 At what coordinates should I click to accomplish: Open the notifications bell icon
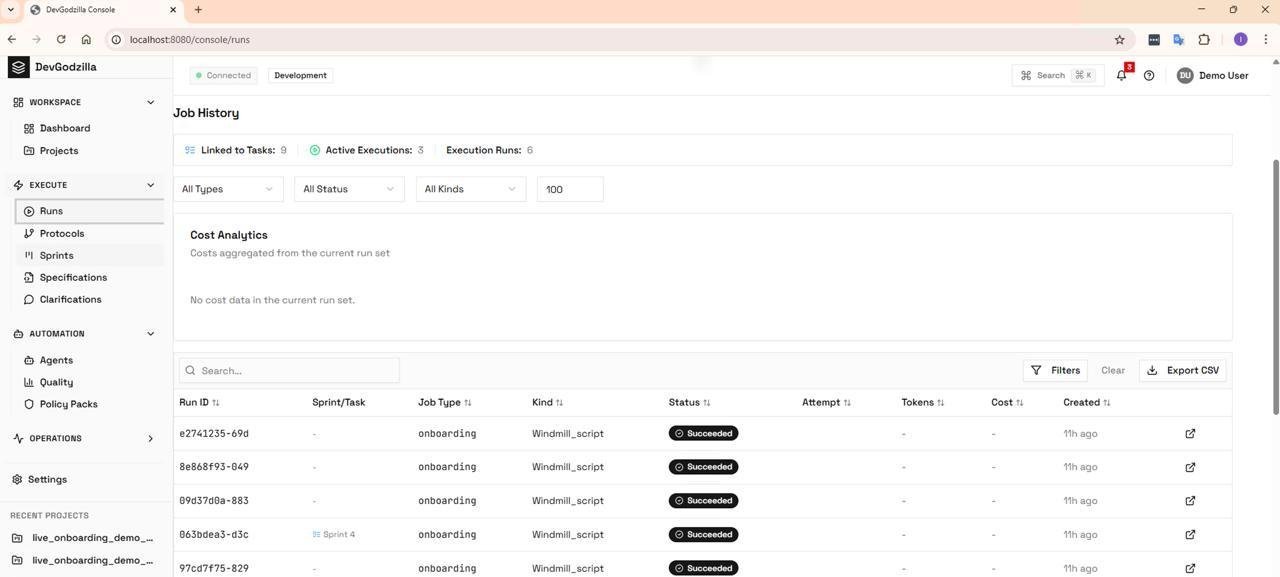pos(1121,76)
